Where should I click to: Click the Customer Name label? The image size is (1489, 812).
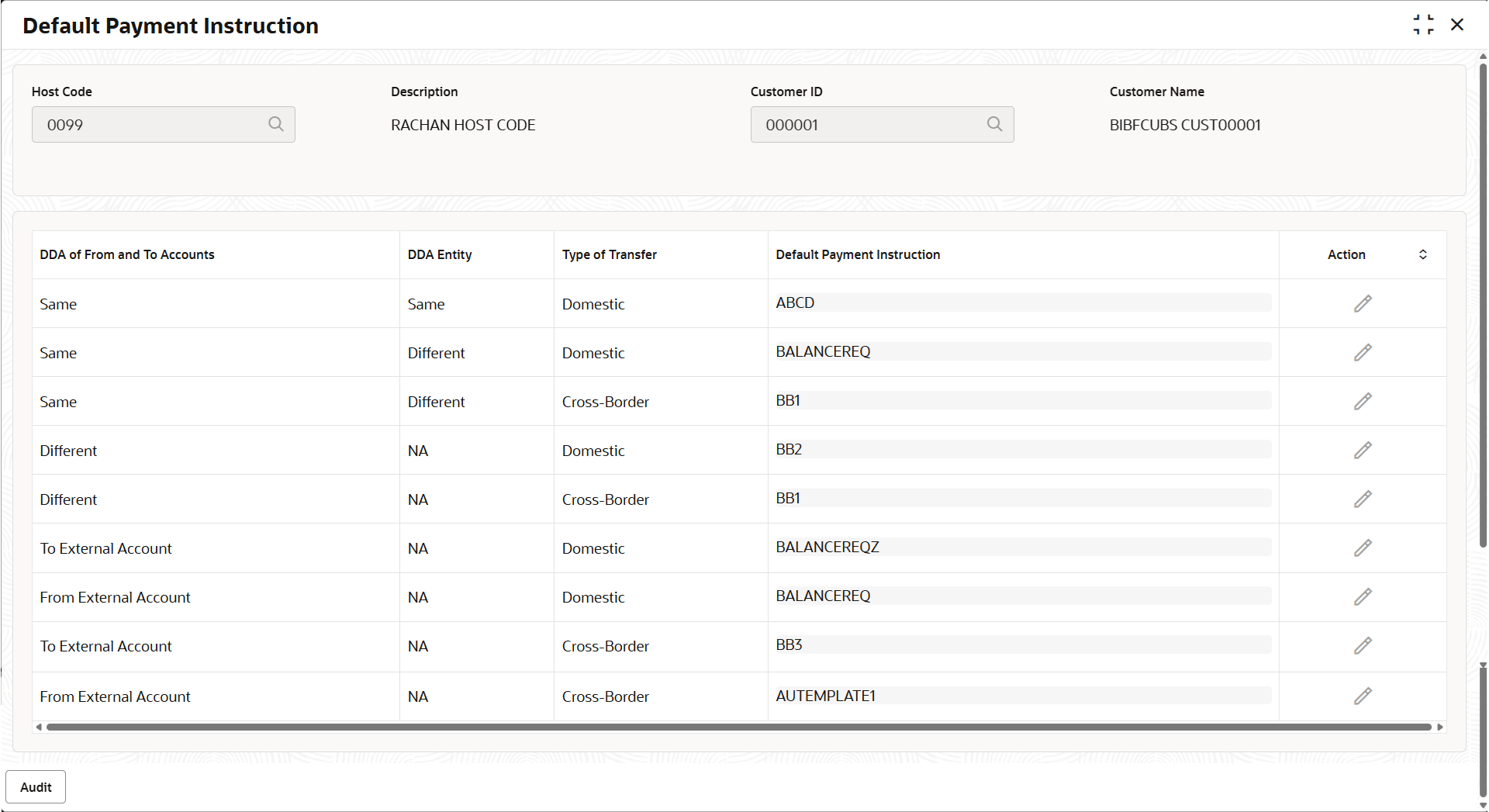pyautogui.click(x=1157, y=92)
